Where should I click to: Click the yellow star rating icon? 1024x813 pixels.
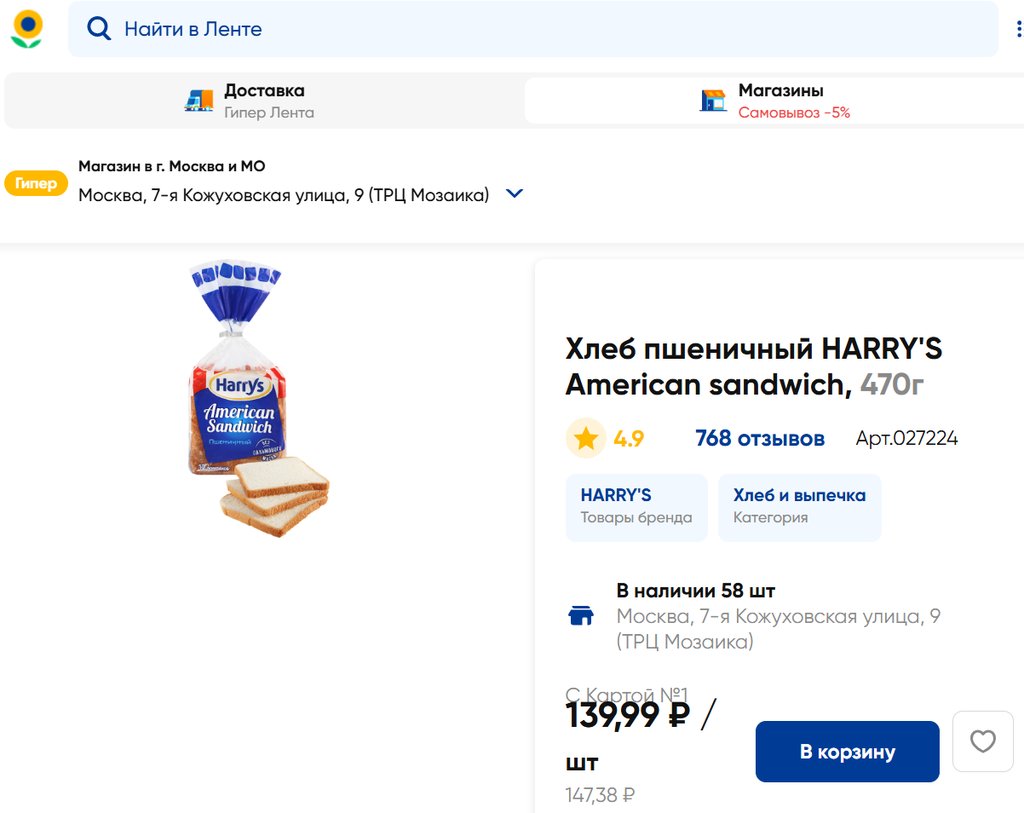click(586, 438)
